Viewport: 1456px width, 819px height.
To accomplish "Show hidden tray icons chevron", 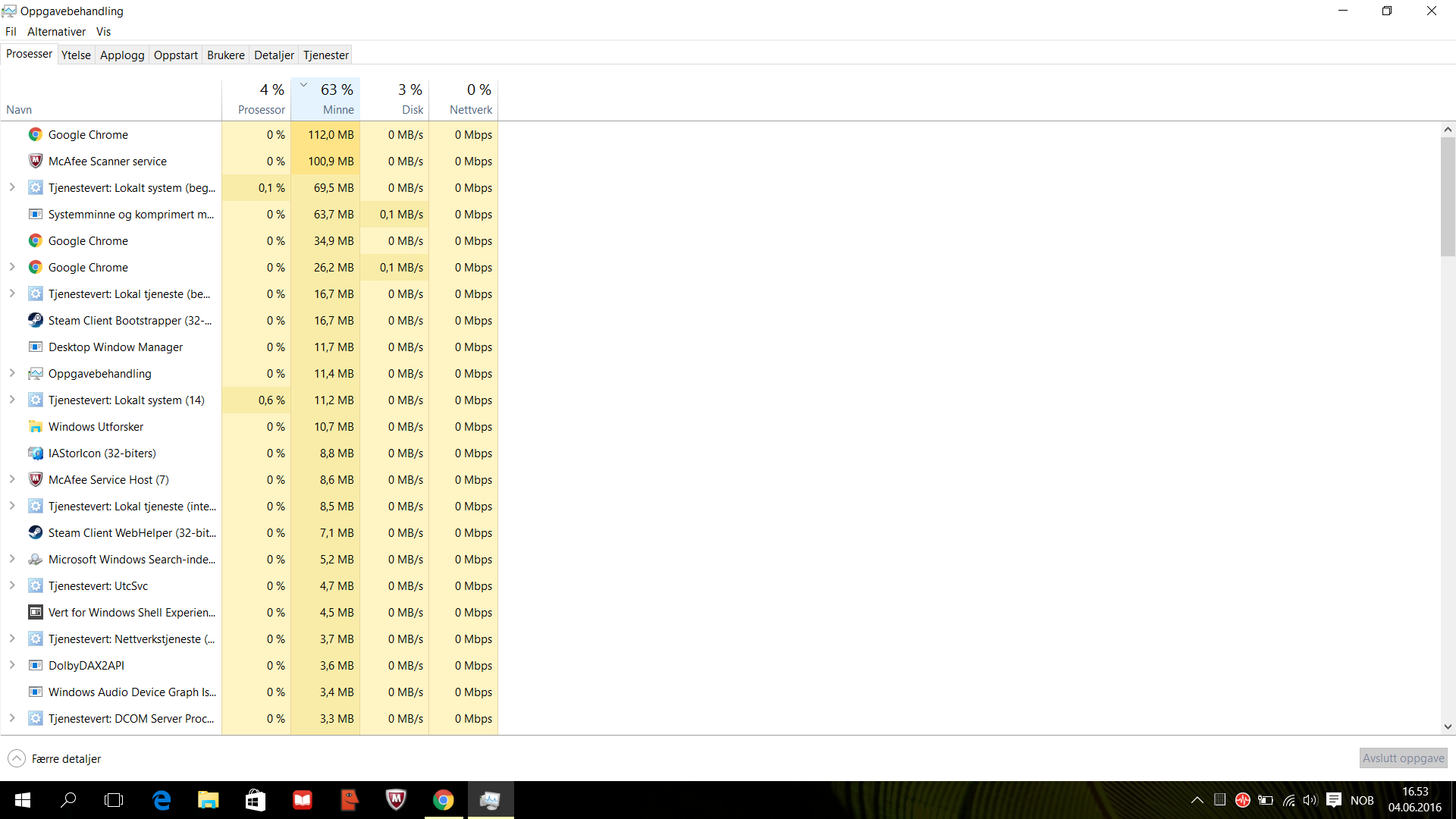I will coord(1197,800).
